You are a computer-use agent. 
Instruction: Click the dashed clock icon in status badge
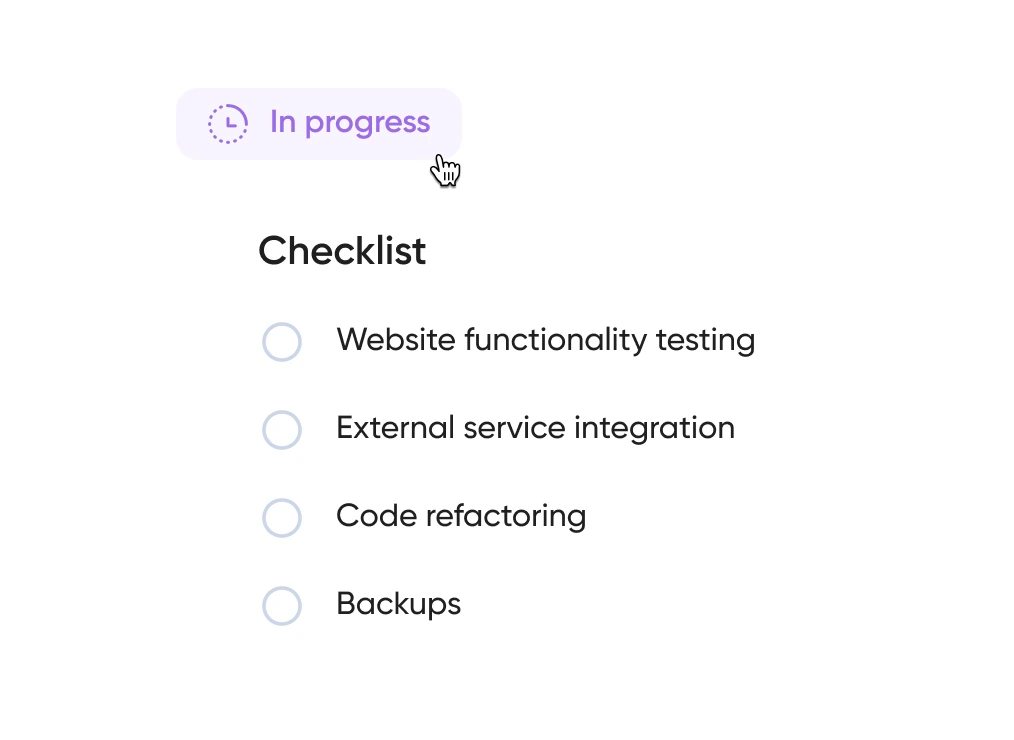(x=228, y=123)
